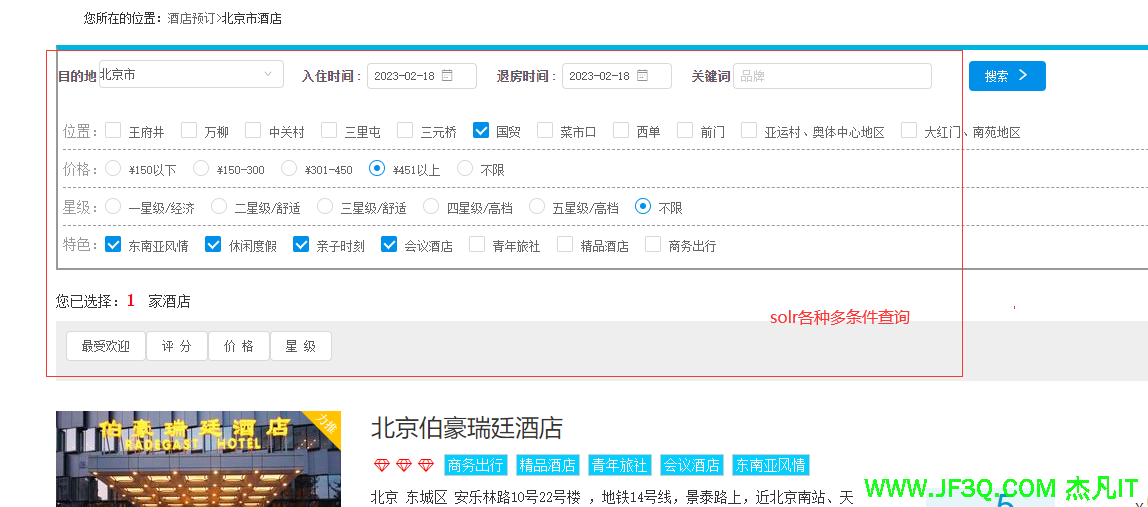The height and width of the screenshot is (507, 1148).
Task: Sort hotels by 价格 tab
Action: (x=238, y=346)
